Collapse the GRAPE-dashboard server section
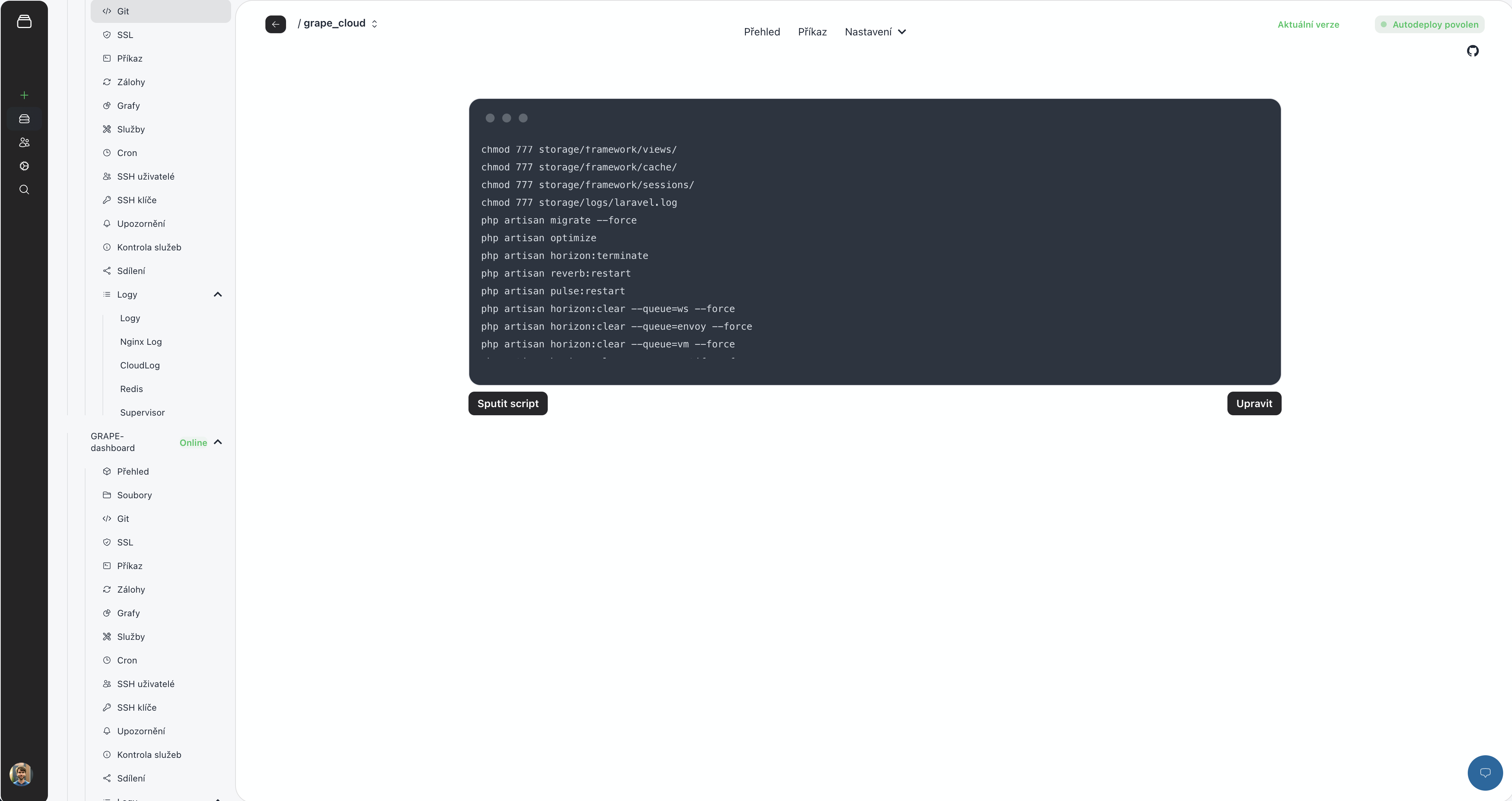 (x=218, y=442)
